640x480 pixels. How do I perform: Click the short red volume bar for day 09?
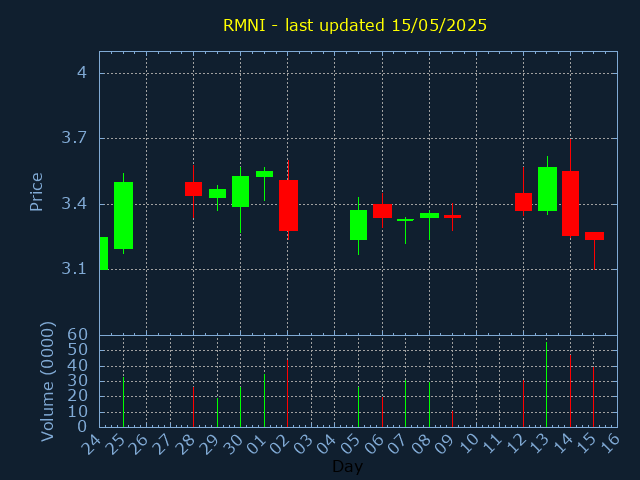pos(452,419)
